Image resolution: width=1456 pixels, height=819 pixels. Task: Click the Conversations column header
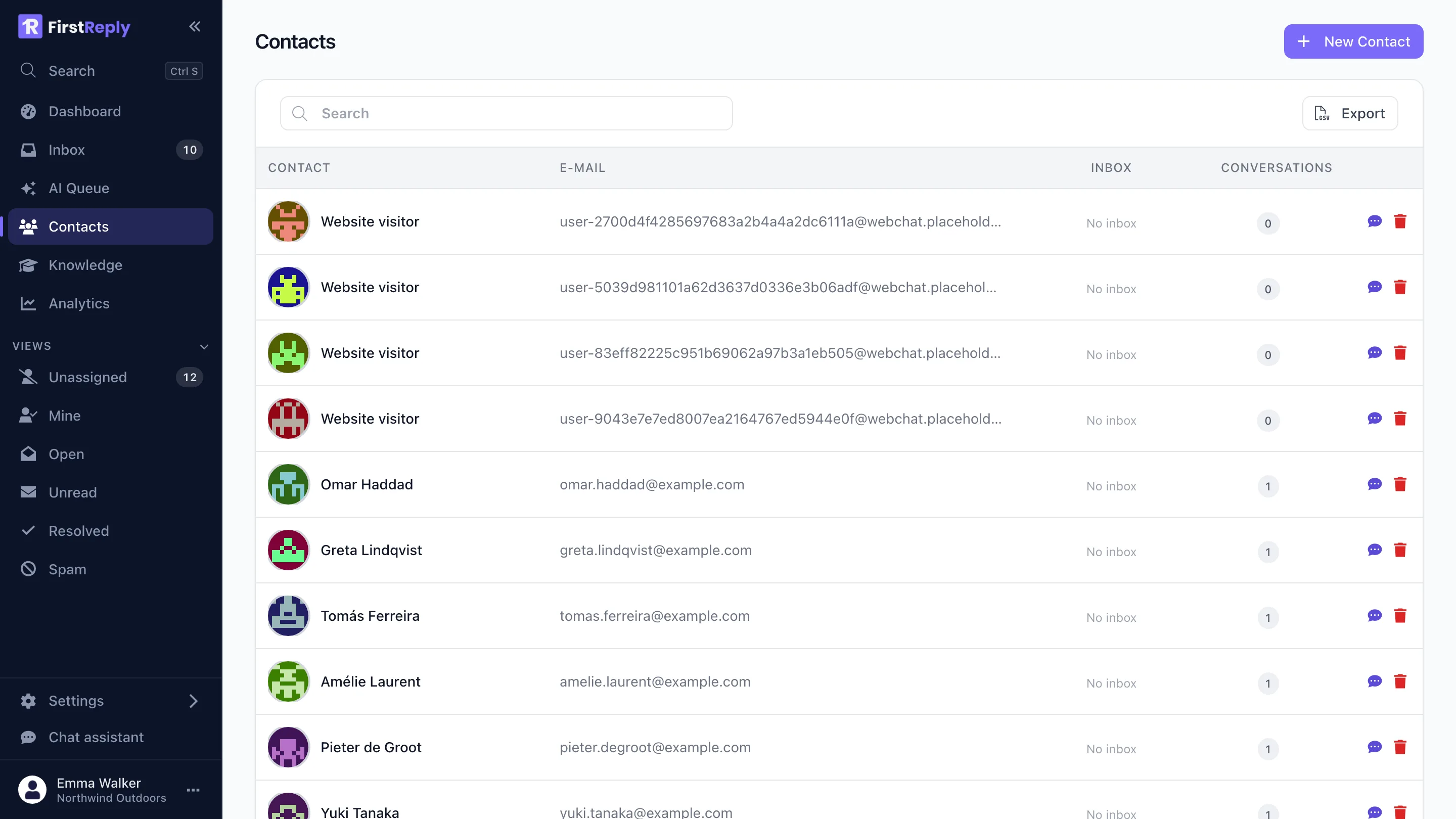point(1276,168)
